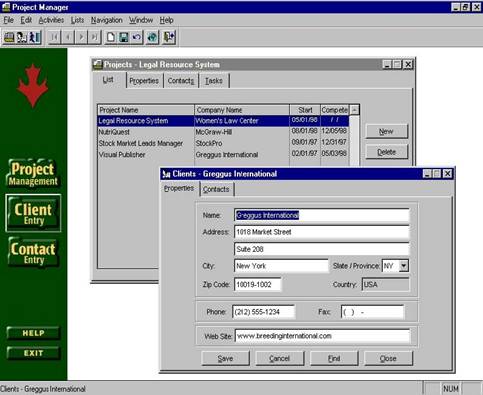Click the Clients window title bar icon
This screenshot has width=483, height=395.
point(166,174)
